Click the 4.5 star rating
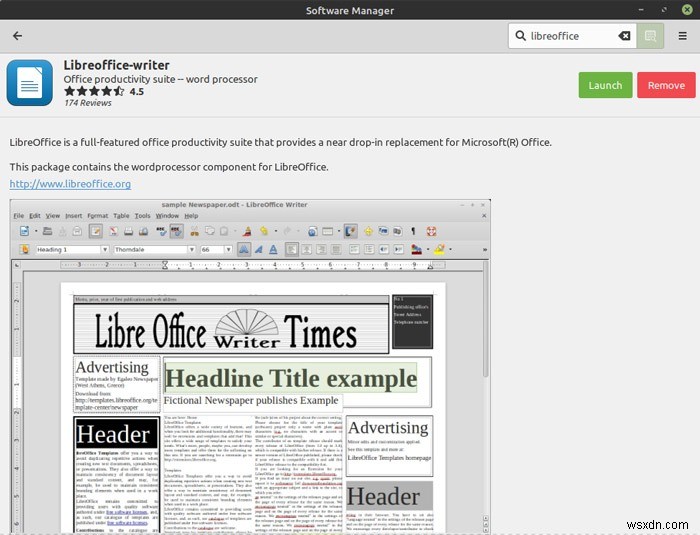Viewport: 700px width, 535px height. 104,92
